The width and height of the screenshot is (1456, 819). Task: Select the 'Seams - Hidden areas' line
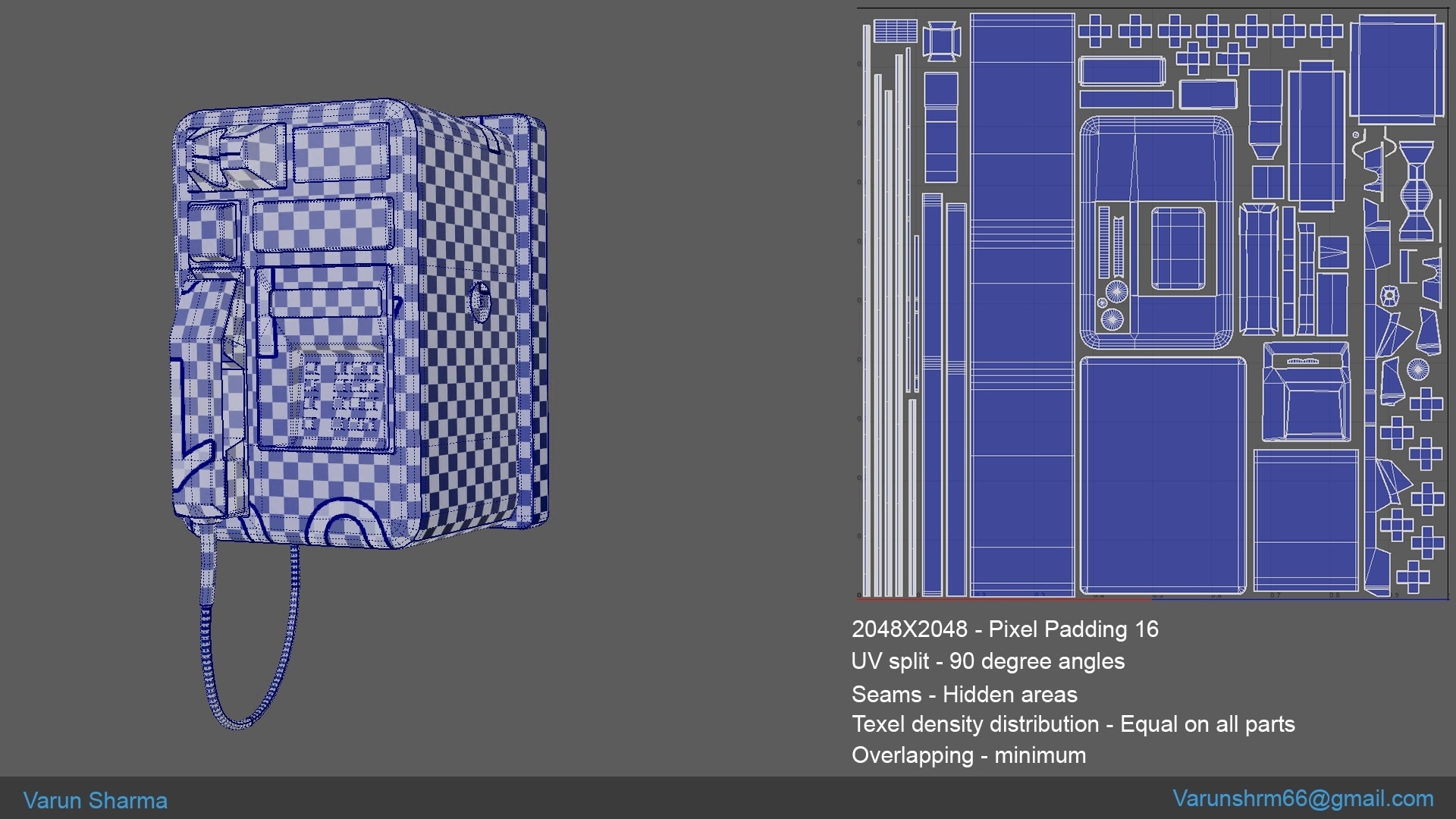964,694
